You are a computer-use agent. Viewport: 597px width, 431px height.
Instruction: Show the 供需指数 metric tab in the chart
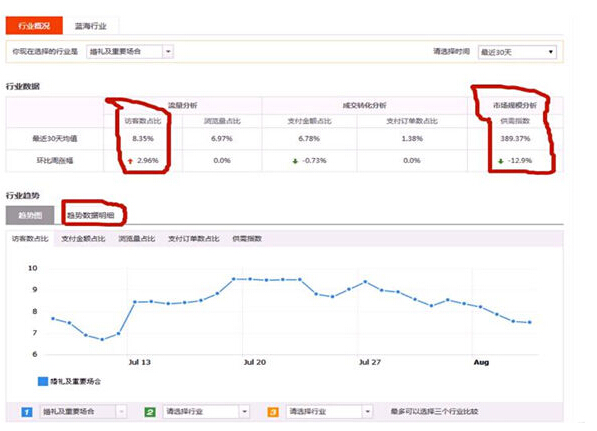[x=247, y=239]
